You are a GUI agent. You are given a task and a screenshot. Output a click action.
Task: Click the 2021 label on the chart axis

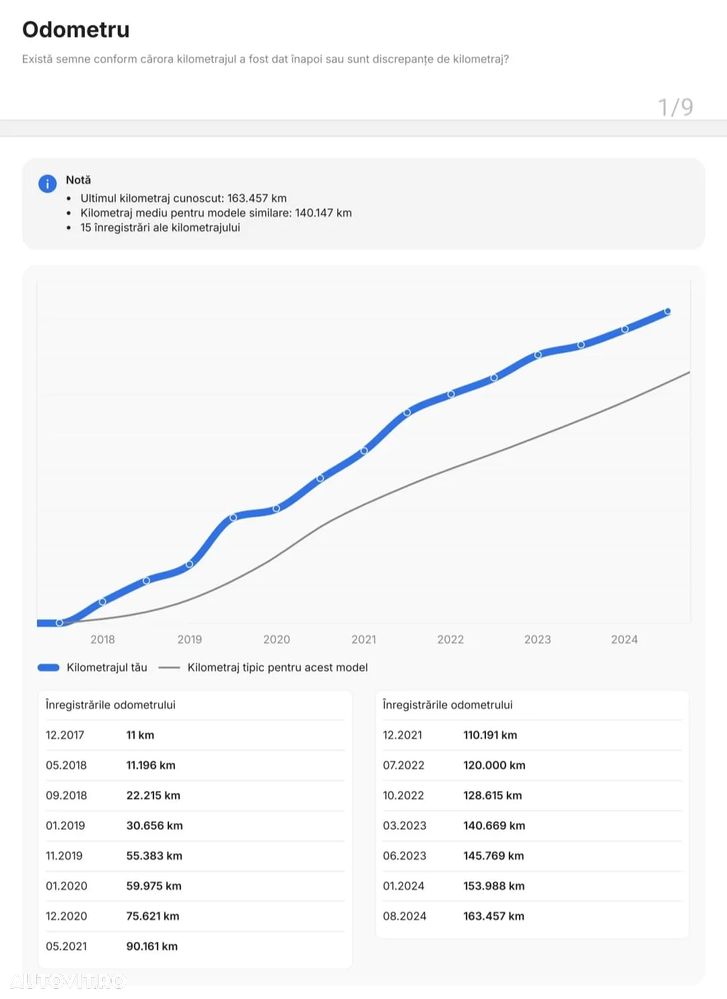[363, 640]
